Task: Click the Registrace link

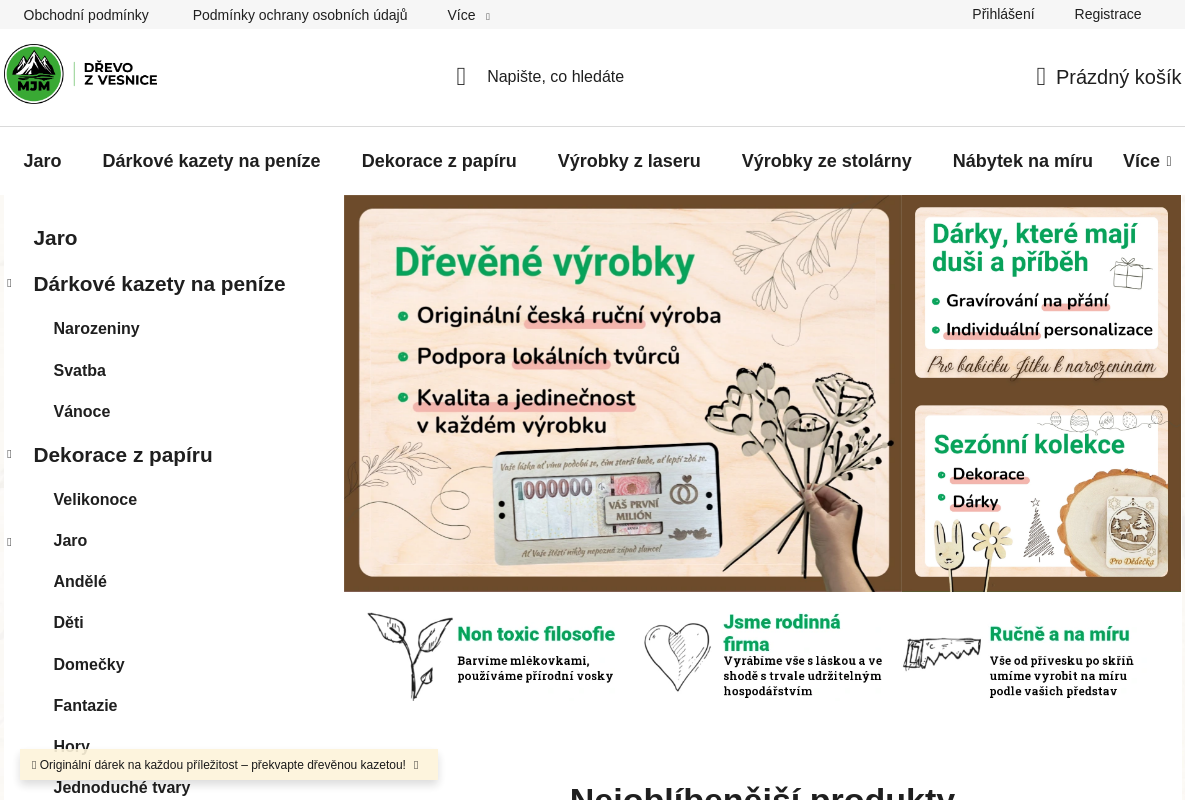Action: point(1108,14)
